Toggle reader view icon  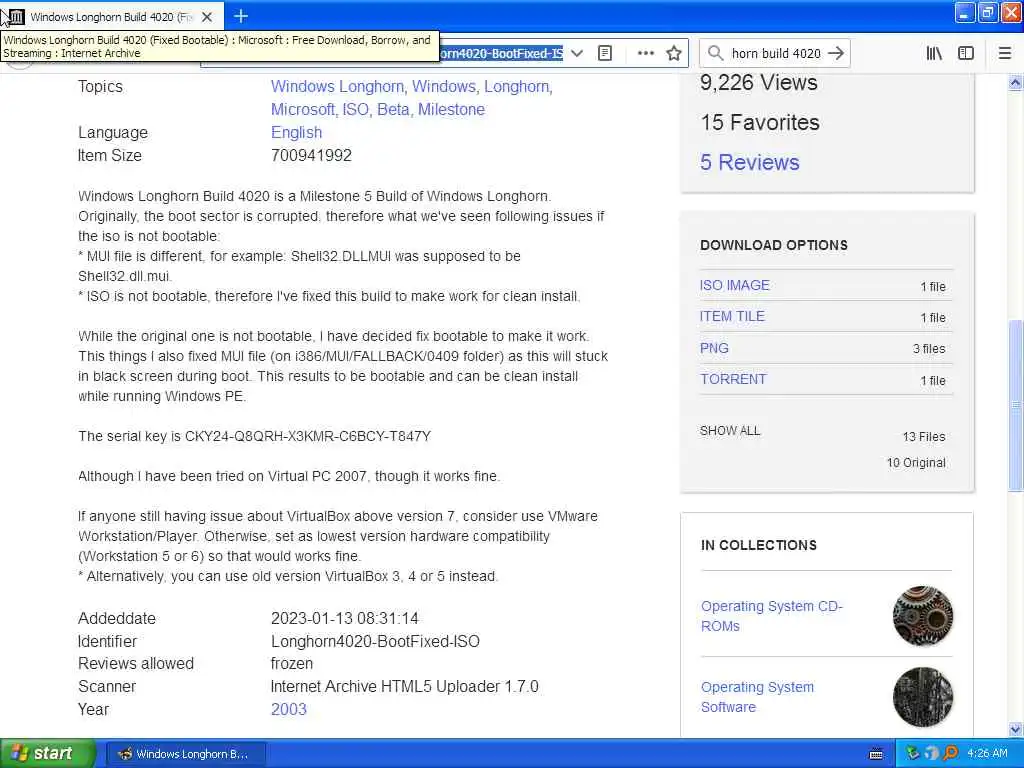point(605,54)
